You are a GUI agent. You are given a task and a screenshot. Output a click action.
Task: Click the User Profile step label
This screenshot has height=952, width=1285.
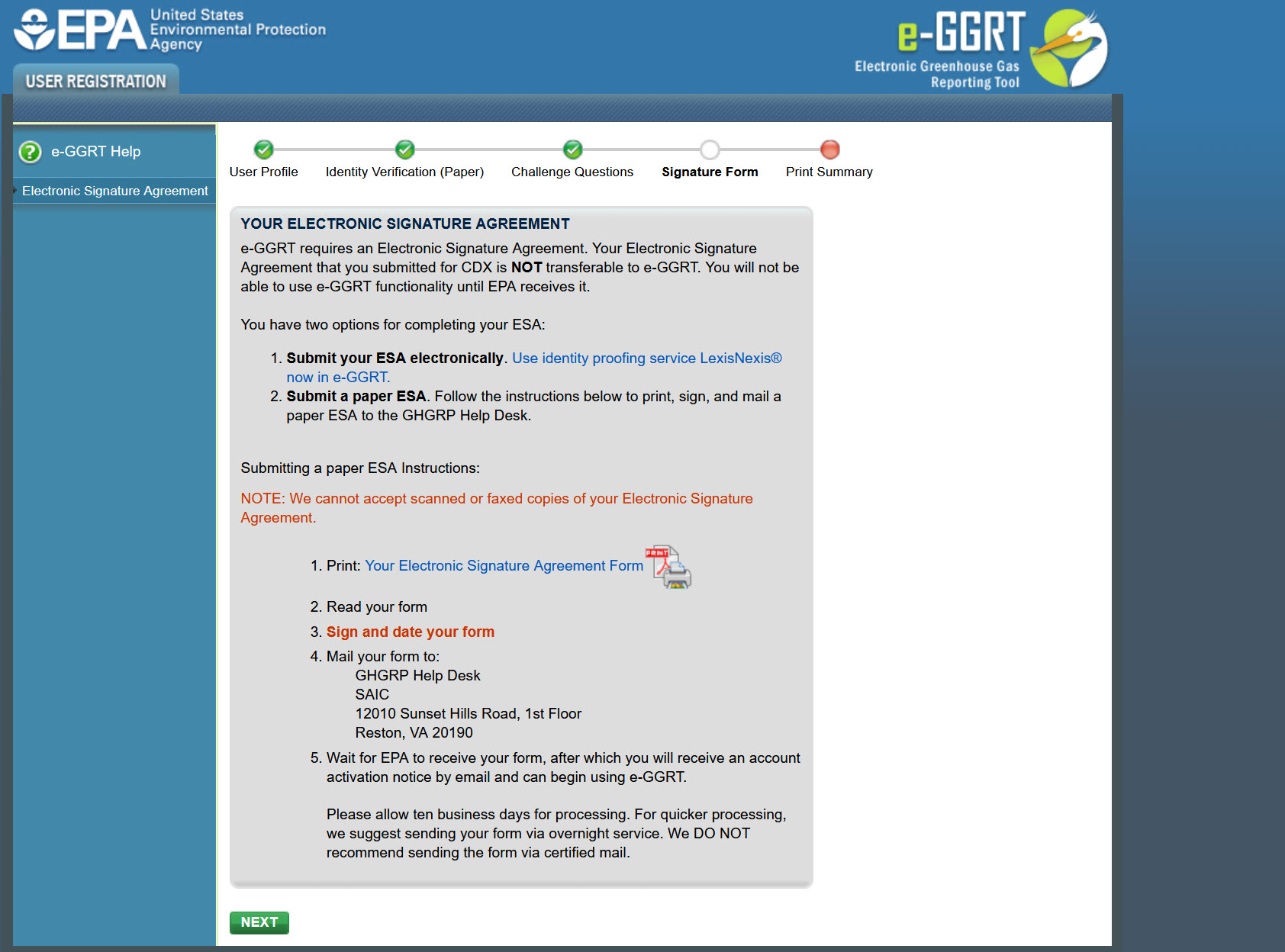[x=264, y=172]
